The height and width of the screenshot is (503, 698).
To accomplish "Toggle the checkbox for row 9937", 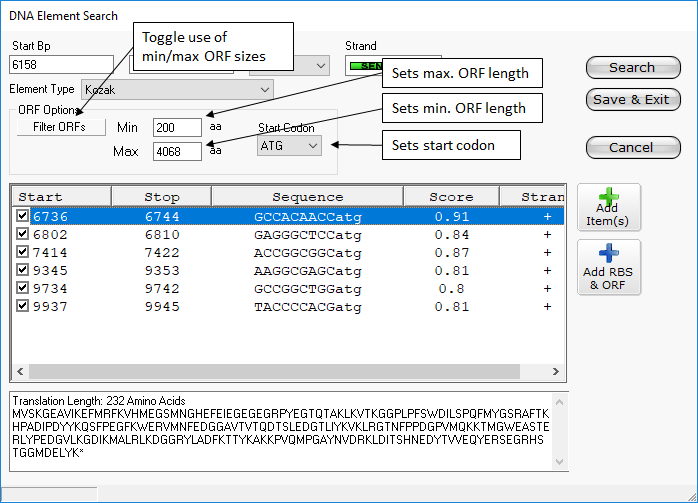I will tap(22, 307).
